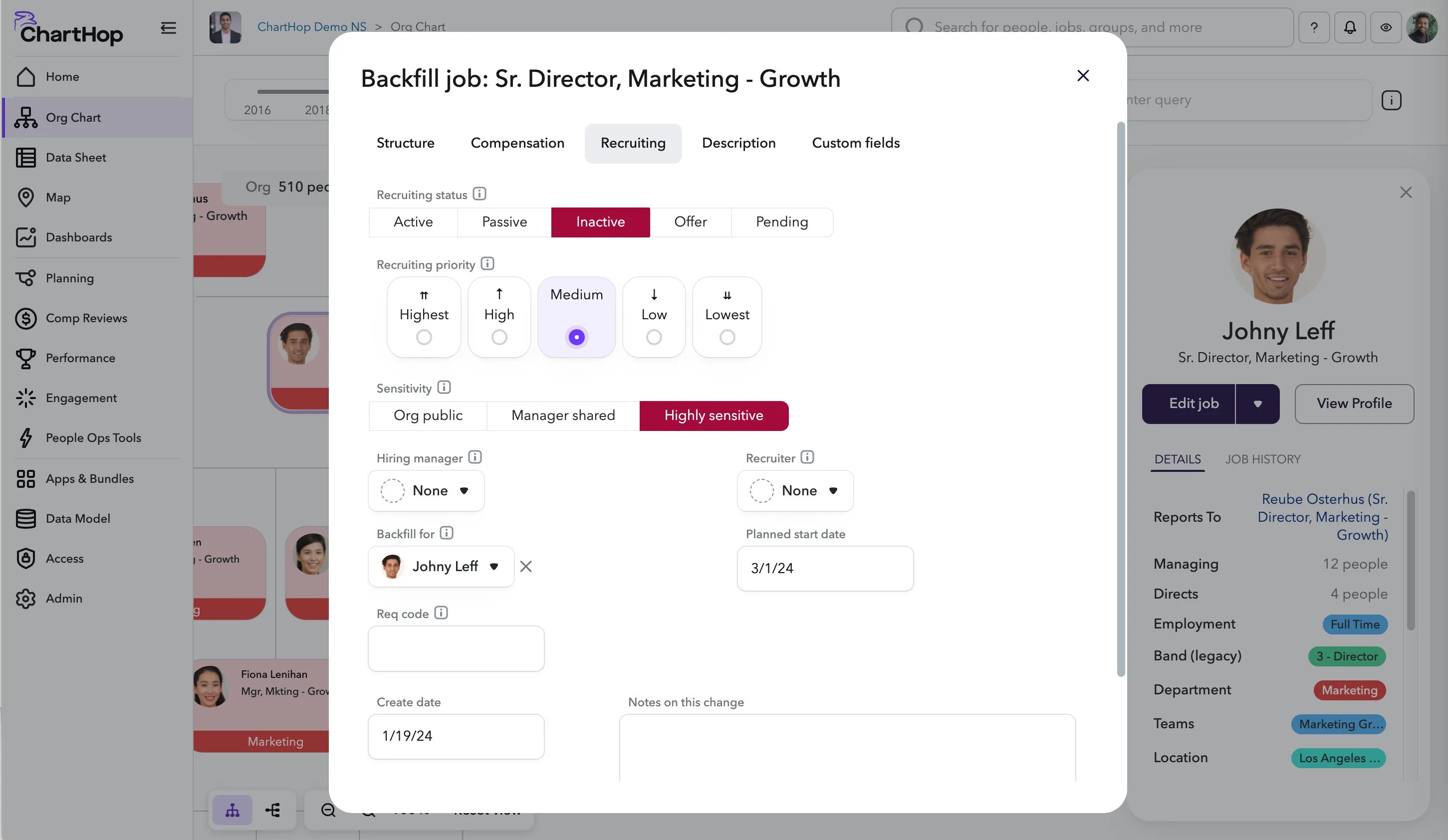Image resolution: width=1448 pixels, height=840 pixels.
Task: Open the Backfill for Johny Leff dropdown
Action: click(x=441, y=567)
